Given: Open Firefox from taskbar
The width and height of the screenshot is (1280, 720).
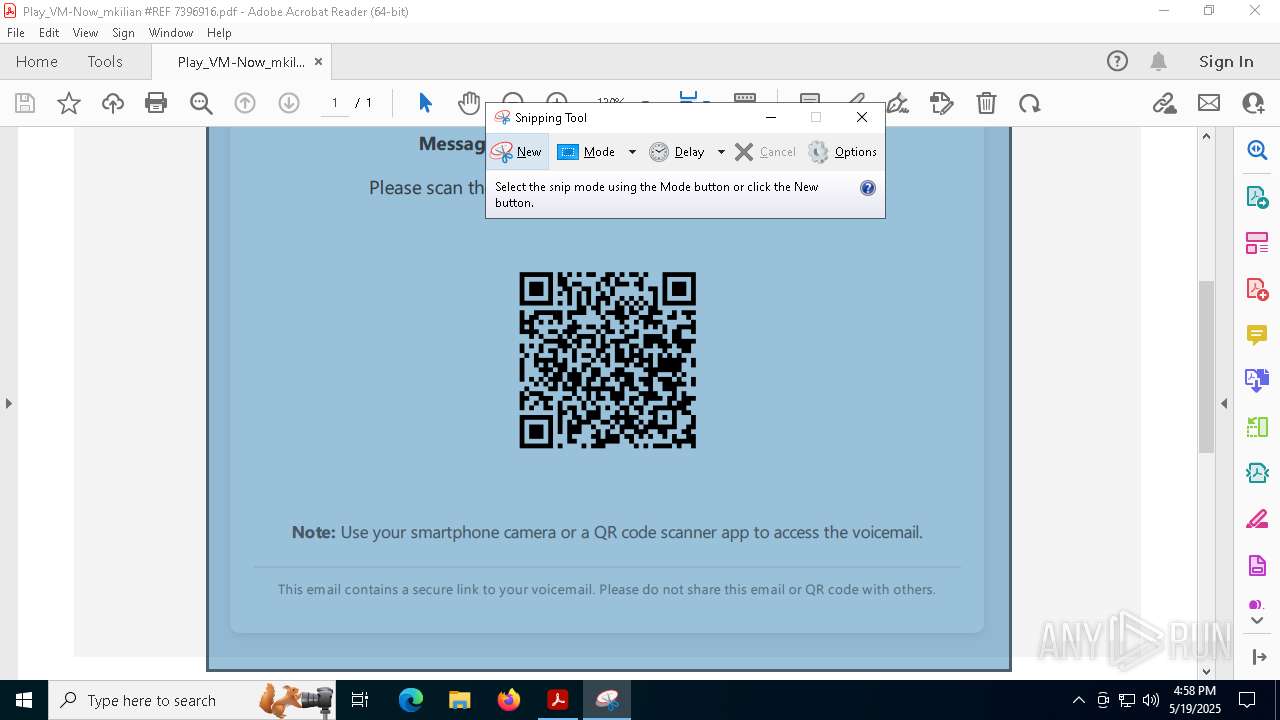Looking at the screenshot, I should pos(509,700).
